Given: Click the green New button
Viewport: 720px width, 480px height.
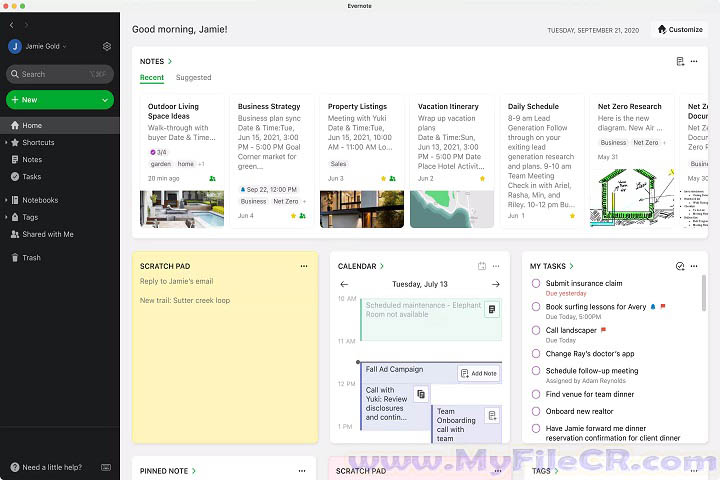Looking at the screenshot, I should [x=60, y=100].
